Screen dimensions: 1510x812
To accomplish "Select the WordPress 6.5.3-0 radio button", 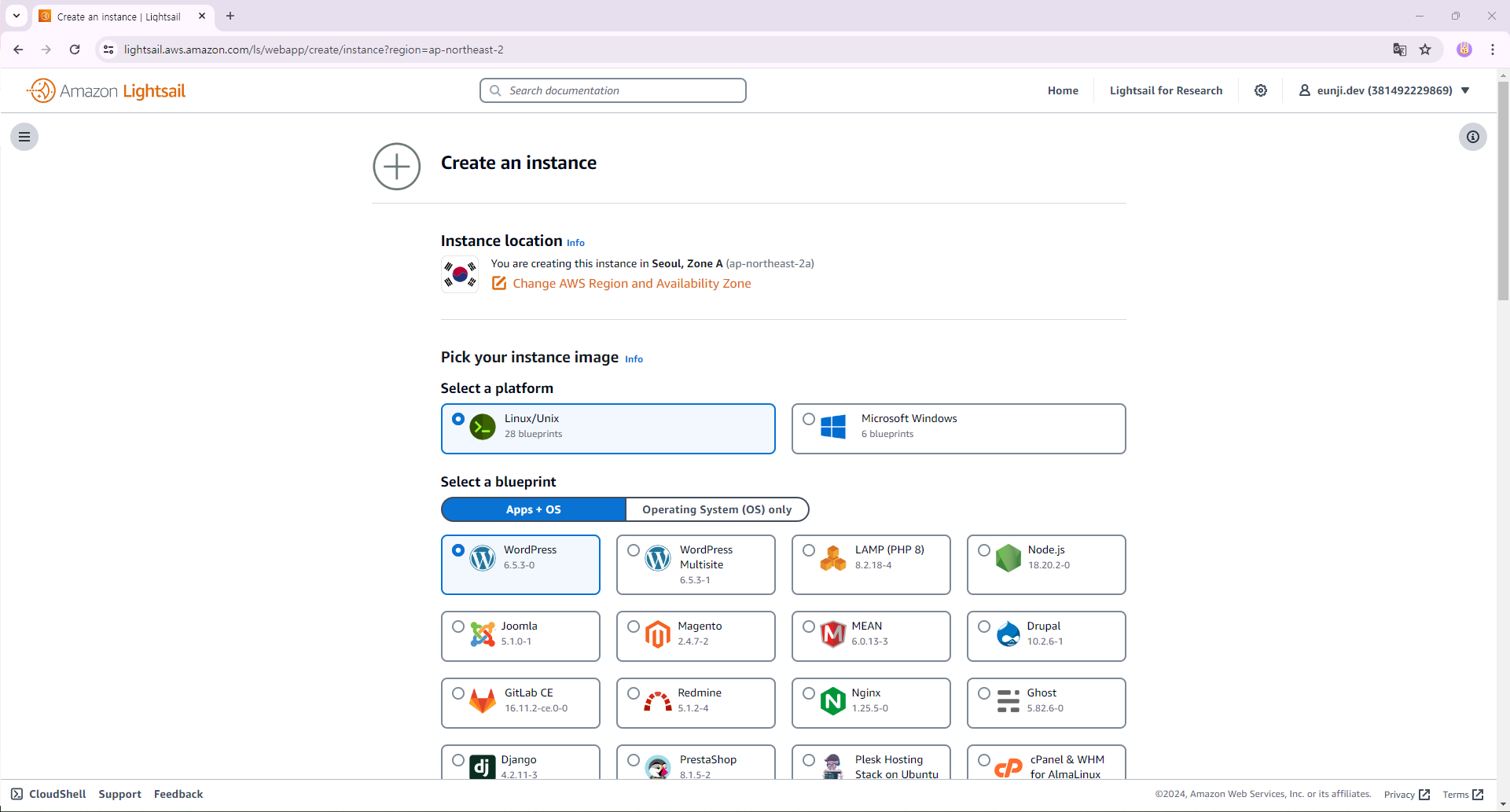I will (458, 550).
